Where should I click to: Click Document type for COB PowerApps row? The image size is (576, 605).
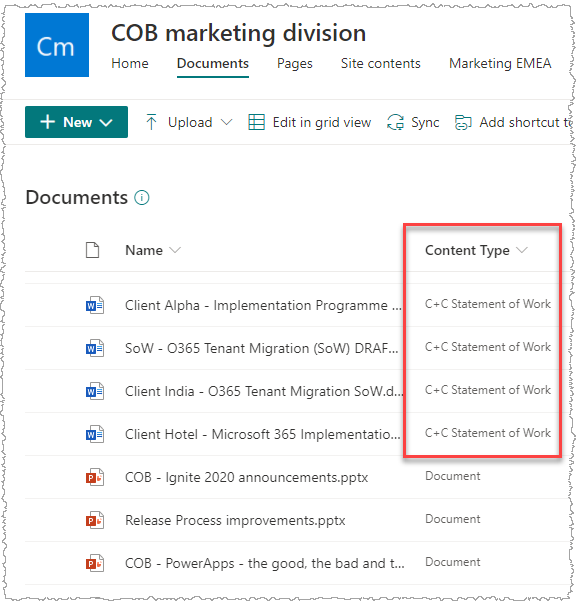(x=453, y=562)
